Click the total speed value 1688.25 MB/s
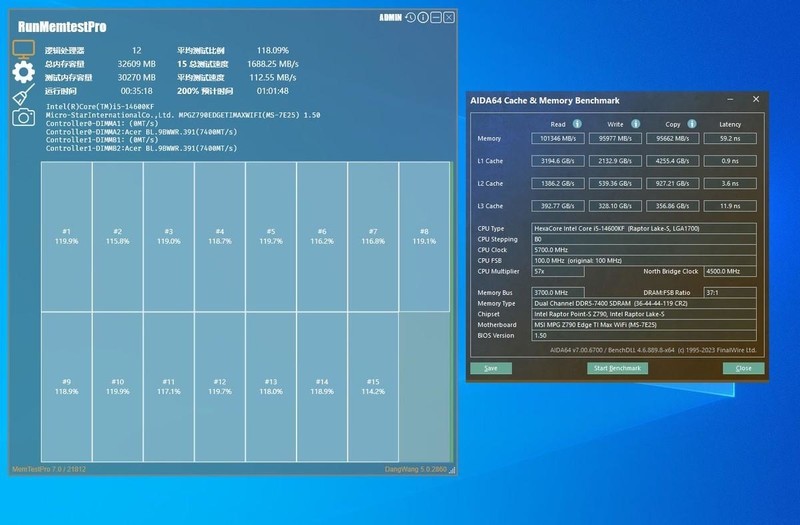Viewport: 800px width, 525px height. (x=272, y=64)
